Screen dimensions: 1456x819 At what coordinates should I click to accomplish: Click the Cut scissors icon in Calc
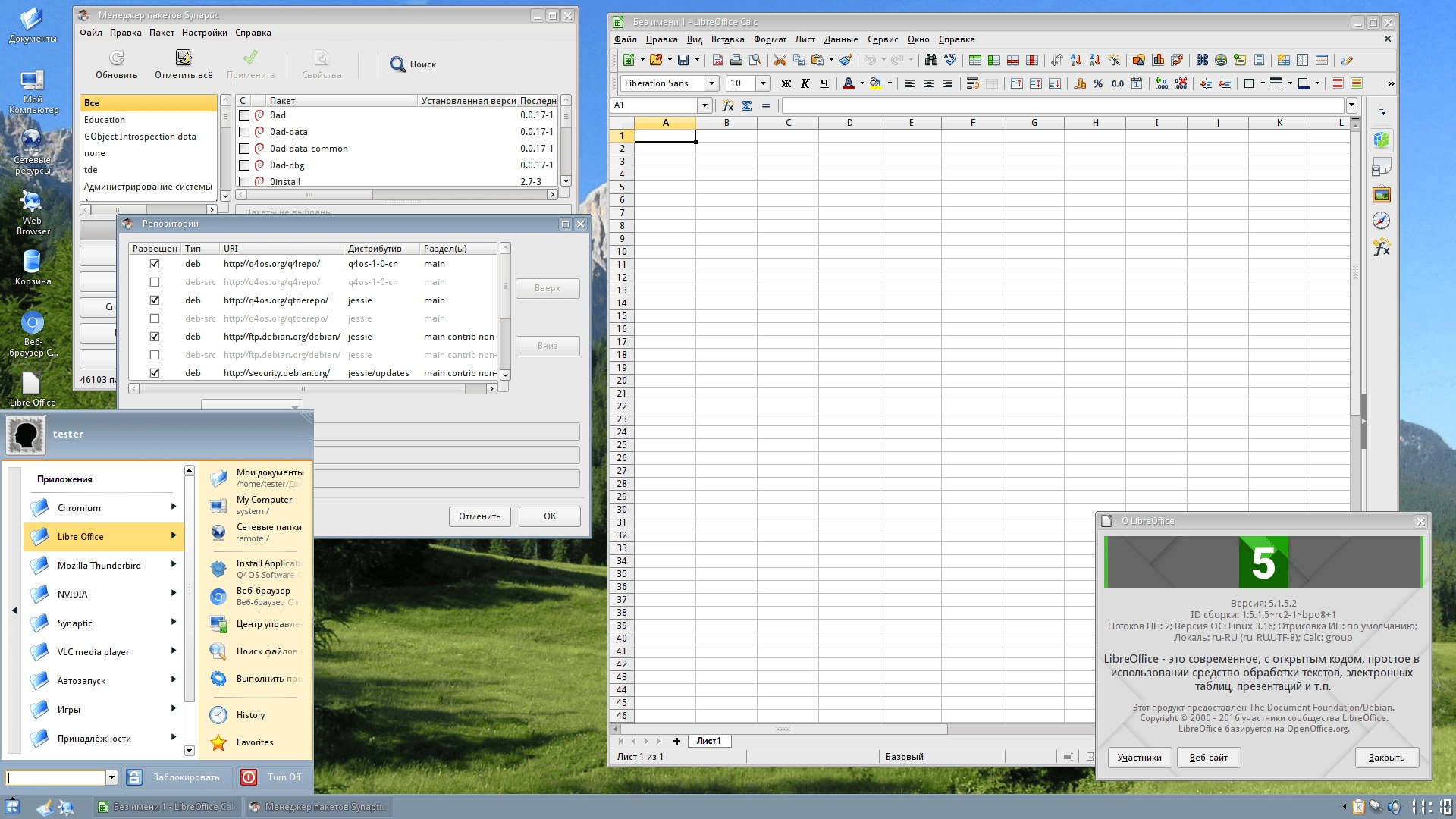(780, 61)
